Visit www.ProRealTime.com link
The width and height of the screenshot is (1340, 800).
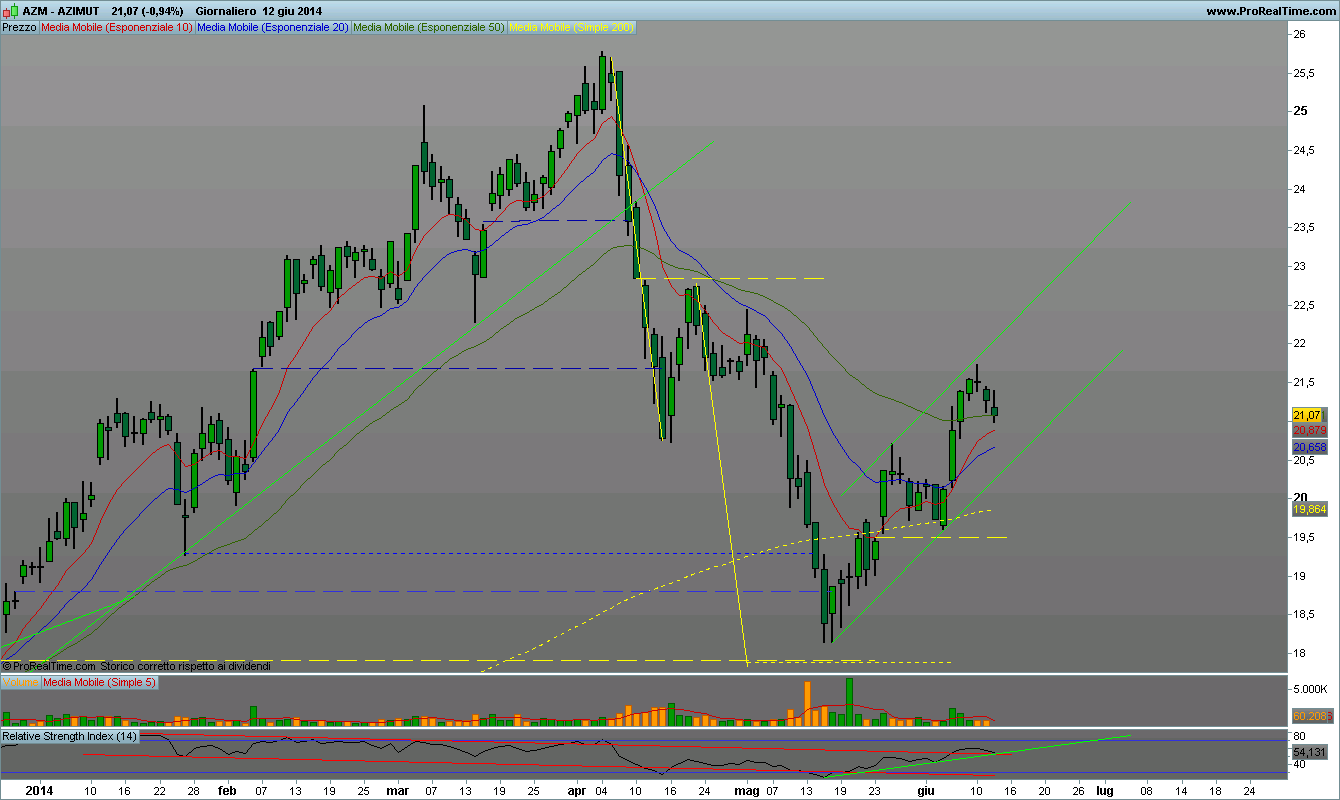click(x=1269, y=11)
